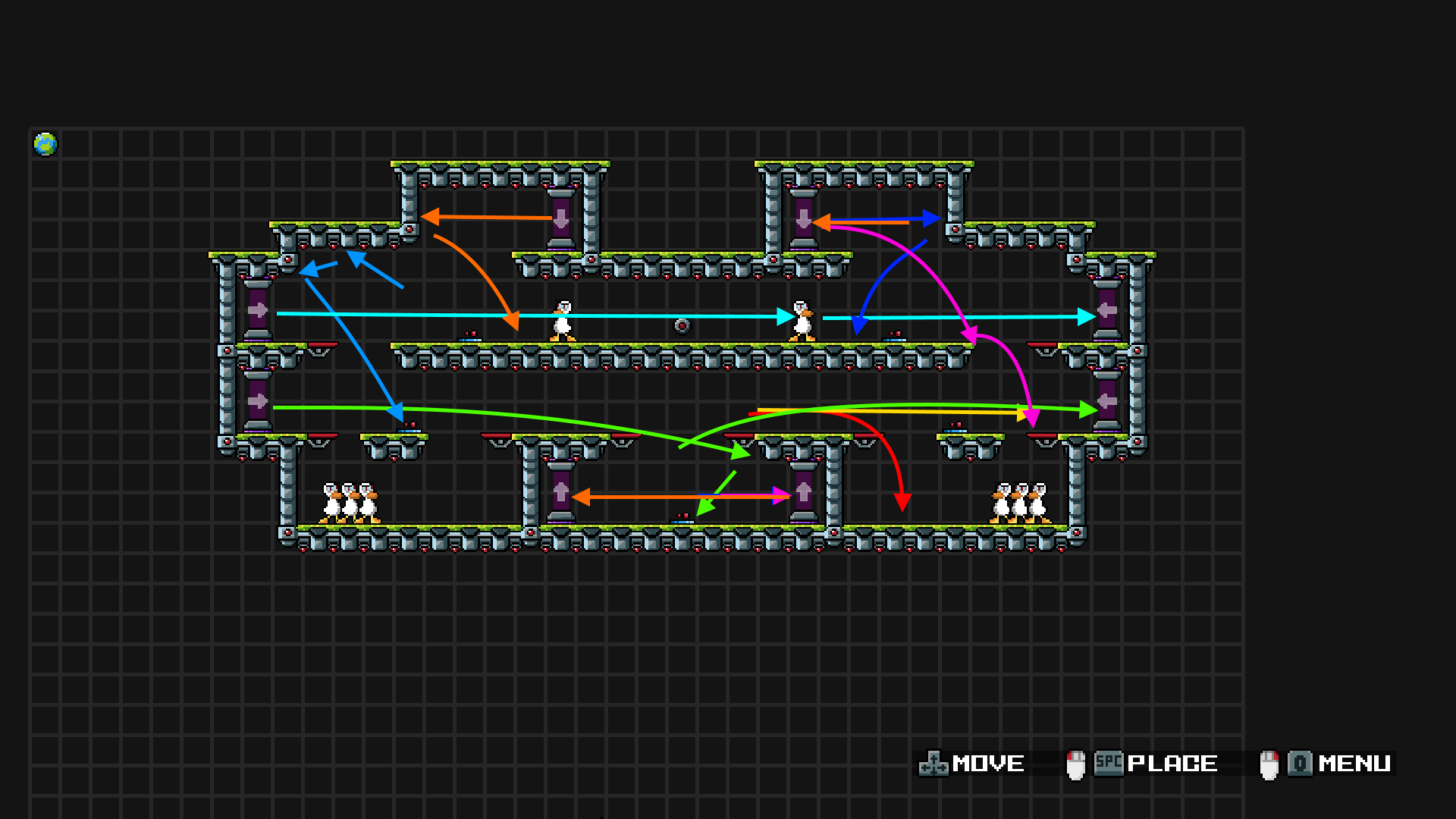Select the lower-right left-arrow teleporter
The width and height of the screenshot is (1456, 819).
[1106, 401]
